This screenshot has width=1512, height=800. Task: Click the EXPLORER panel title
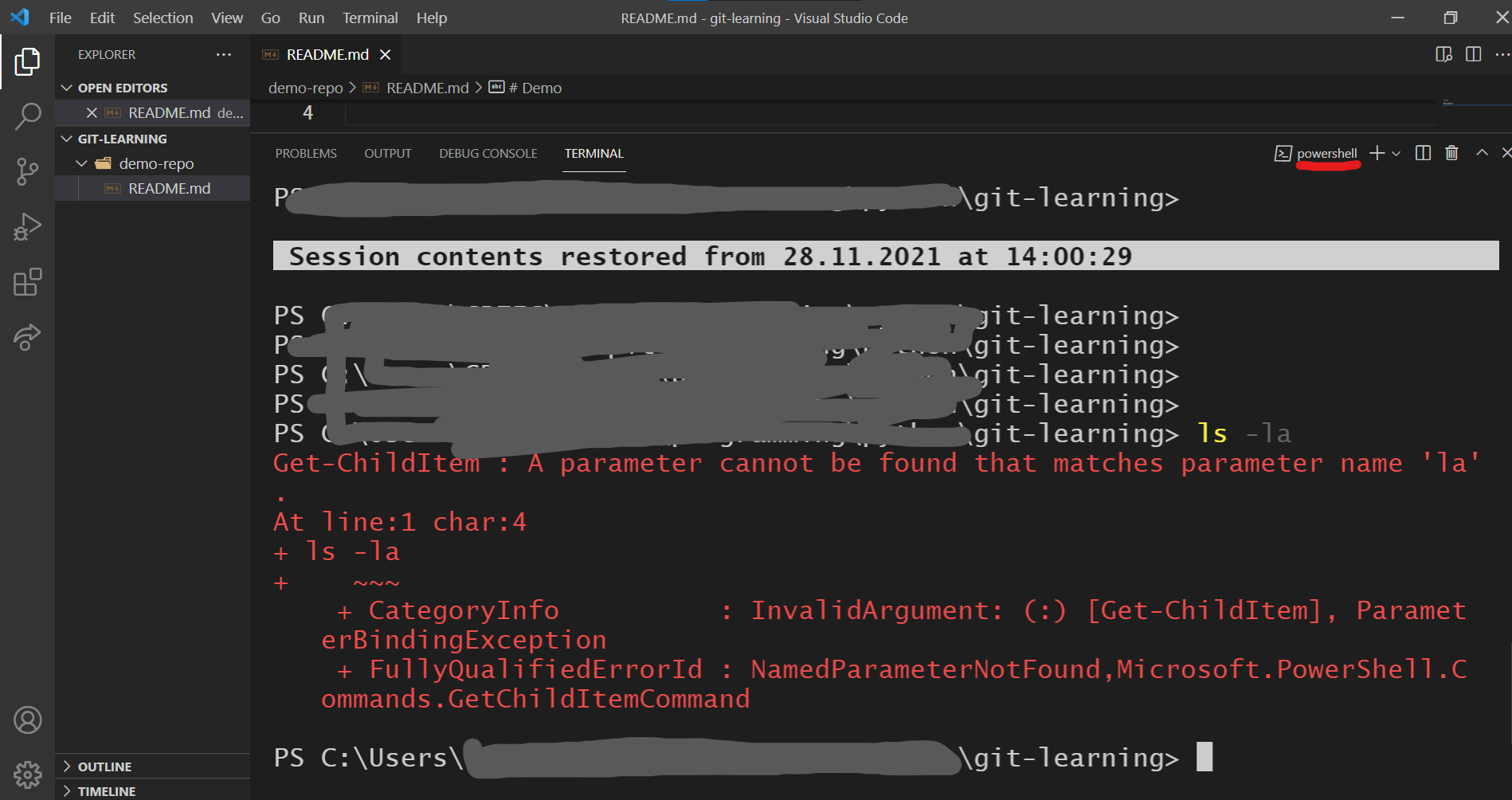coord(107,54)
